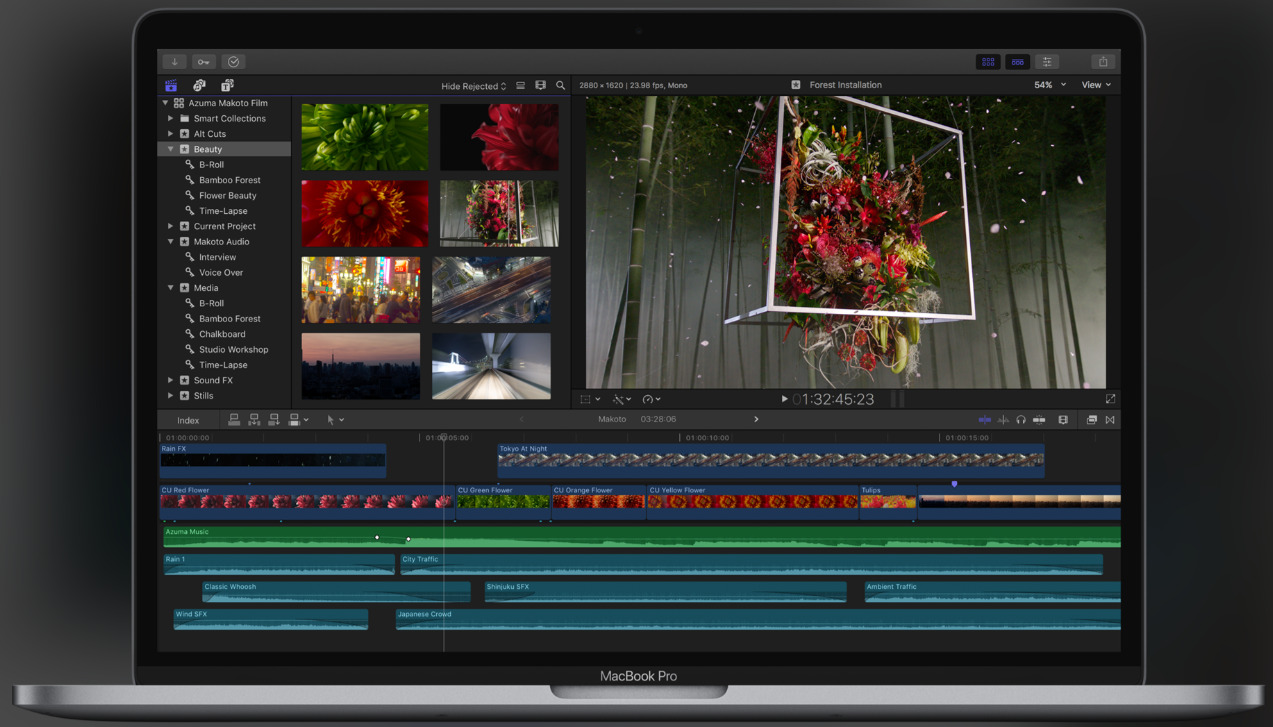Toggle solo headphones button

pos(1021,420)
